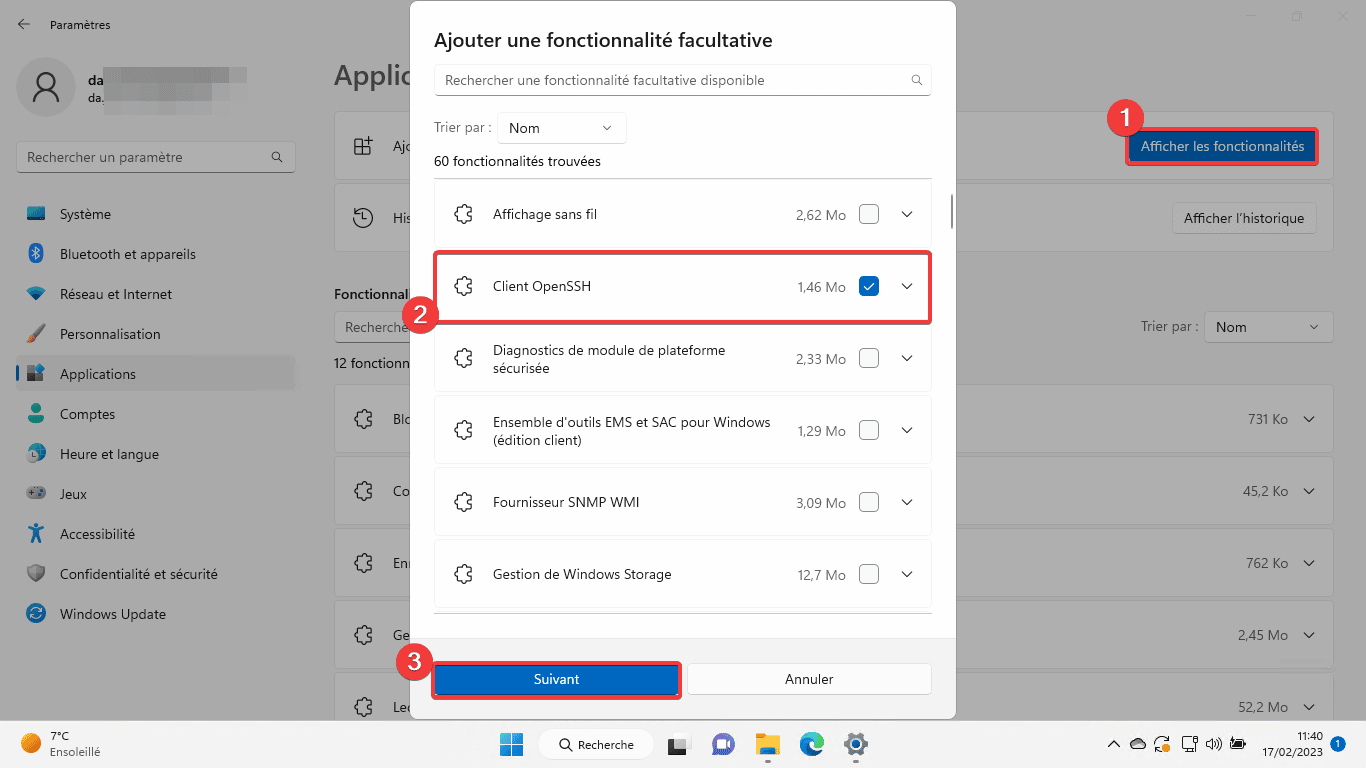Click the Windows Start button
1366x768 pixels.
tap(512, 744)
